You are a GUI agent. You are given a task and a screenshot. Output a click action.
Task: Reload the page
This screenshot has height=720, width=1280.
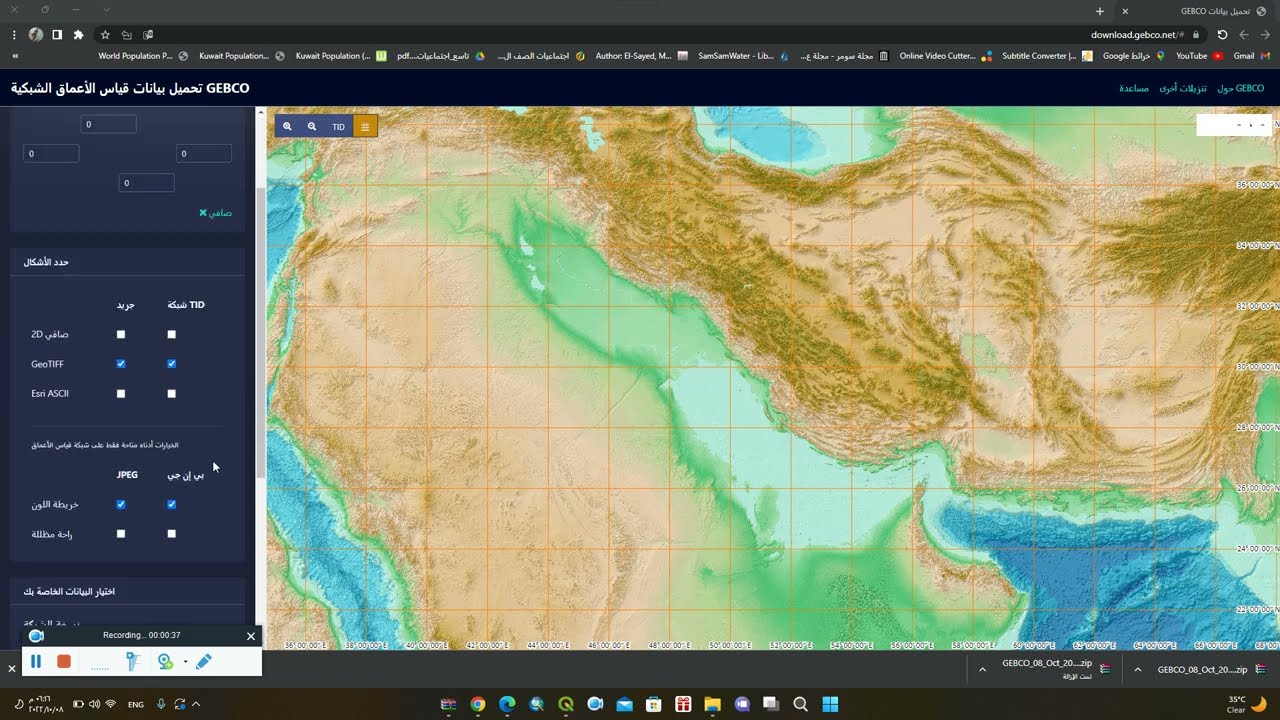(x=1222, y=34)
